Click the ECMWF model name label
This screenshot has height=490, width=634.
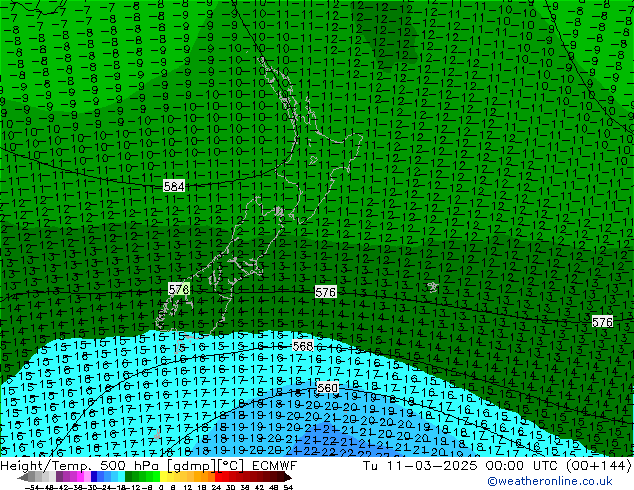(275, 466)
